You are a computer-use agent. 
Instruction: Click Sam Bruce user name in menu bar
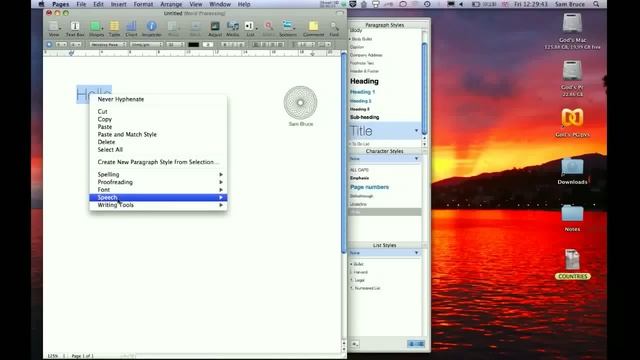pyautogui.click(x=570, y=4)
